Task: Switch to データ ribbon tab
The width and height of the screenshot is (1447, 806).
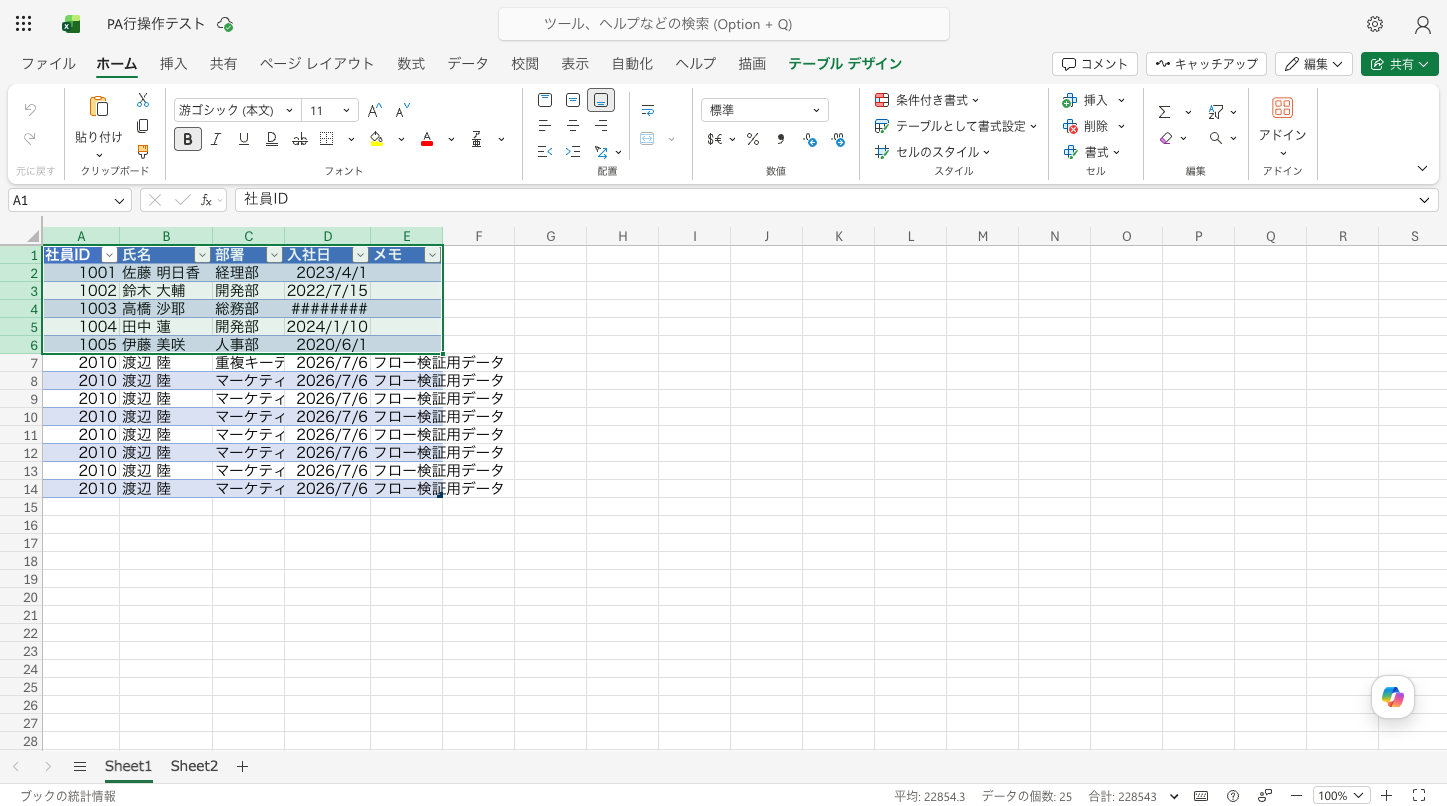Action: pos(468,63)
